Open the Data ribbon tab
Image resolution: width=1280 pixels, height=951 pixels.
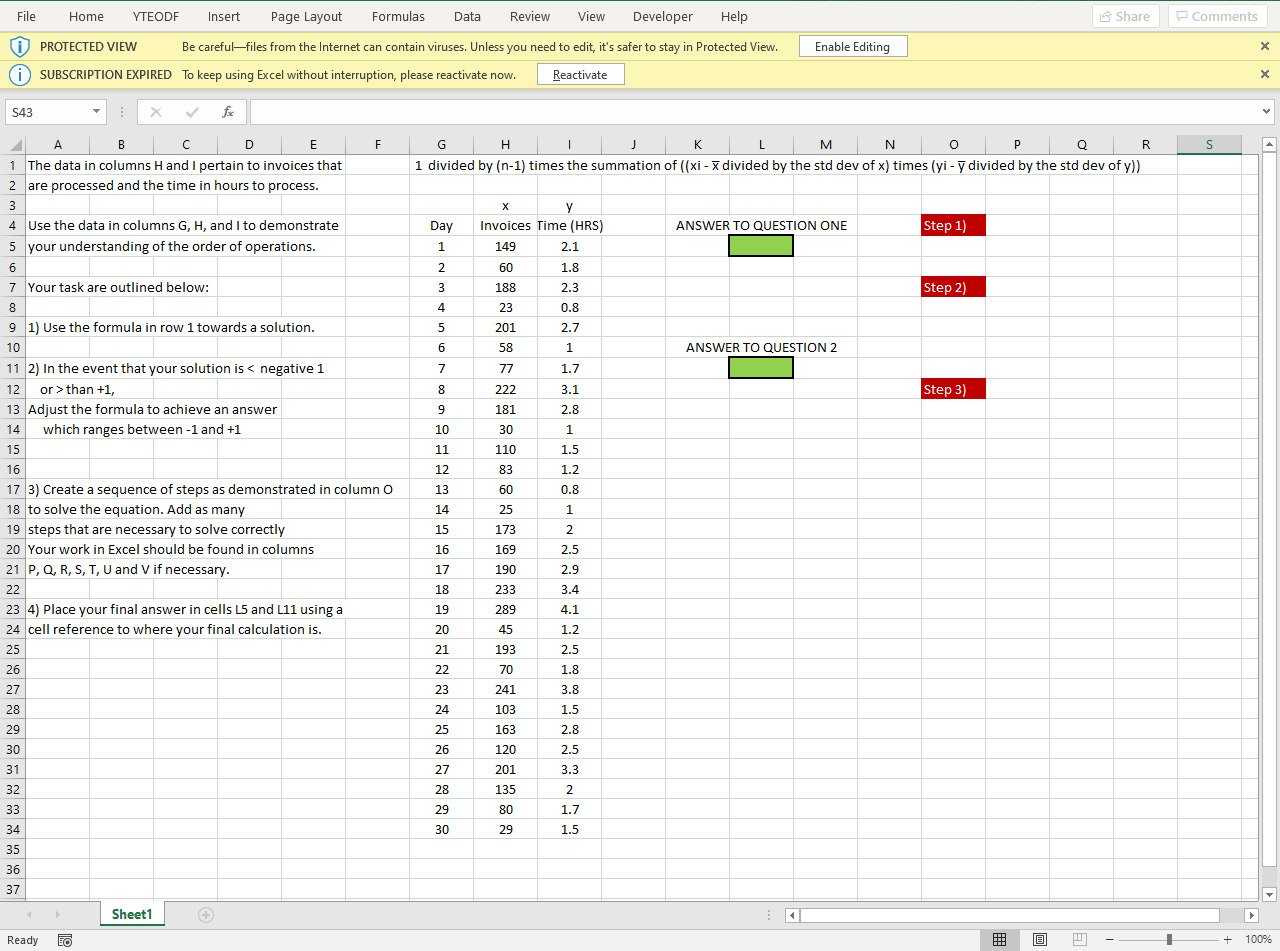(467, 16)
